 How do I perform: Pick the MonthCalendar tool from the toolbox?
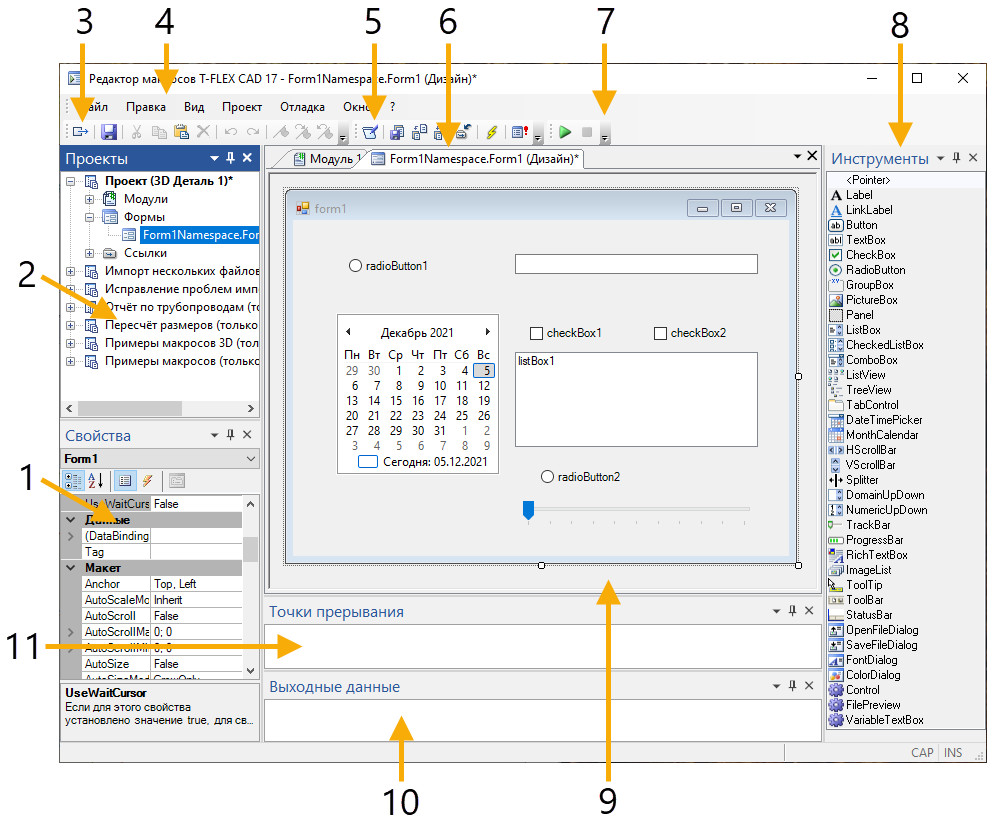click(x=882, y=435)
